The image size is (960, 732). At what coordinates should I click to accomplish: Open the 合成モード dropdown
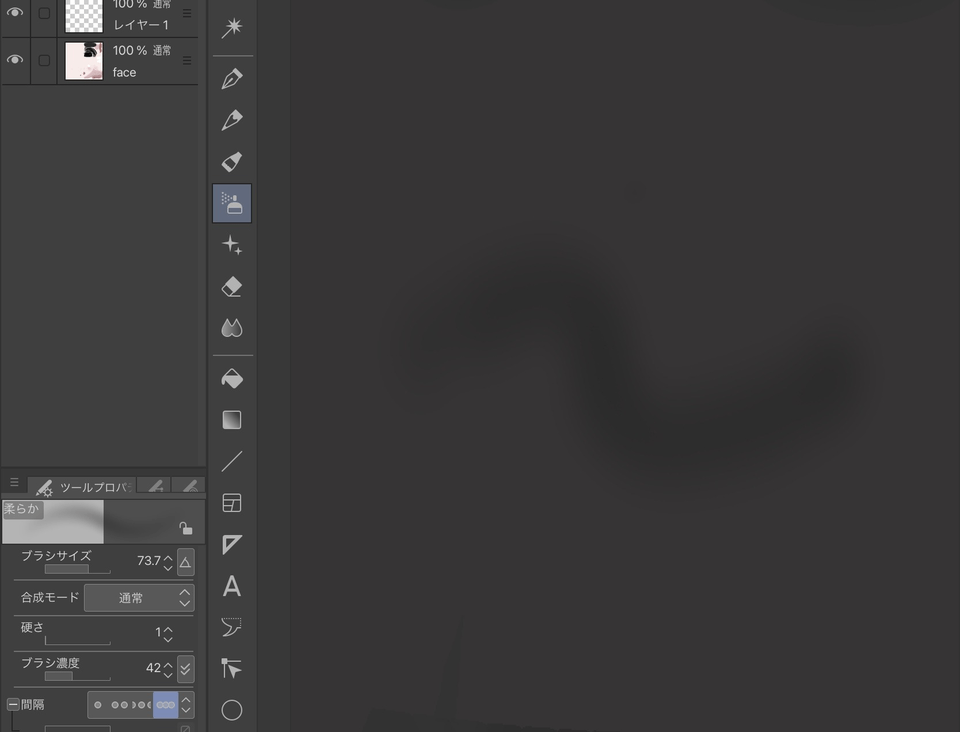coord(140,597)
